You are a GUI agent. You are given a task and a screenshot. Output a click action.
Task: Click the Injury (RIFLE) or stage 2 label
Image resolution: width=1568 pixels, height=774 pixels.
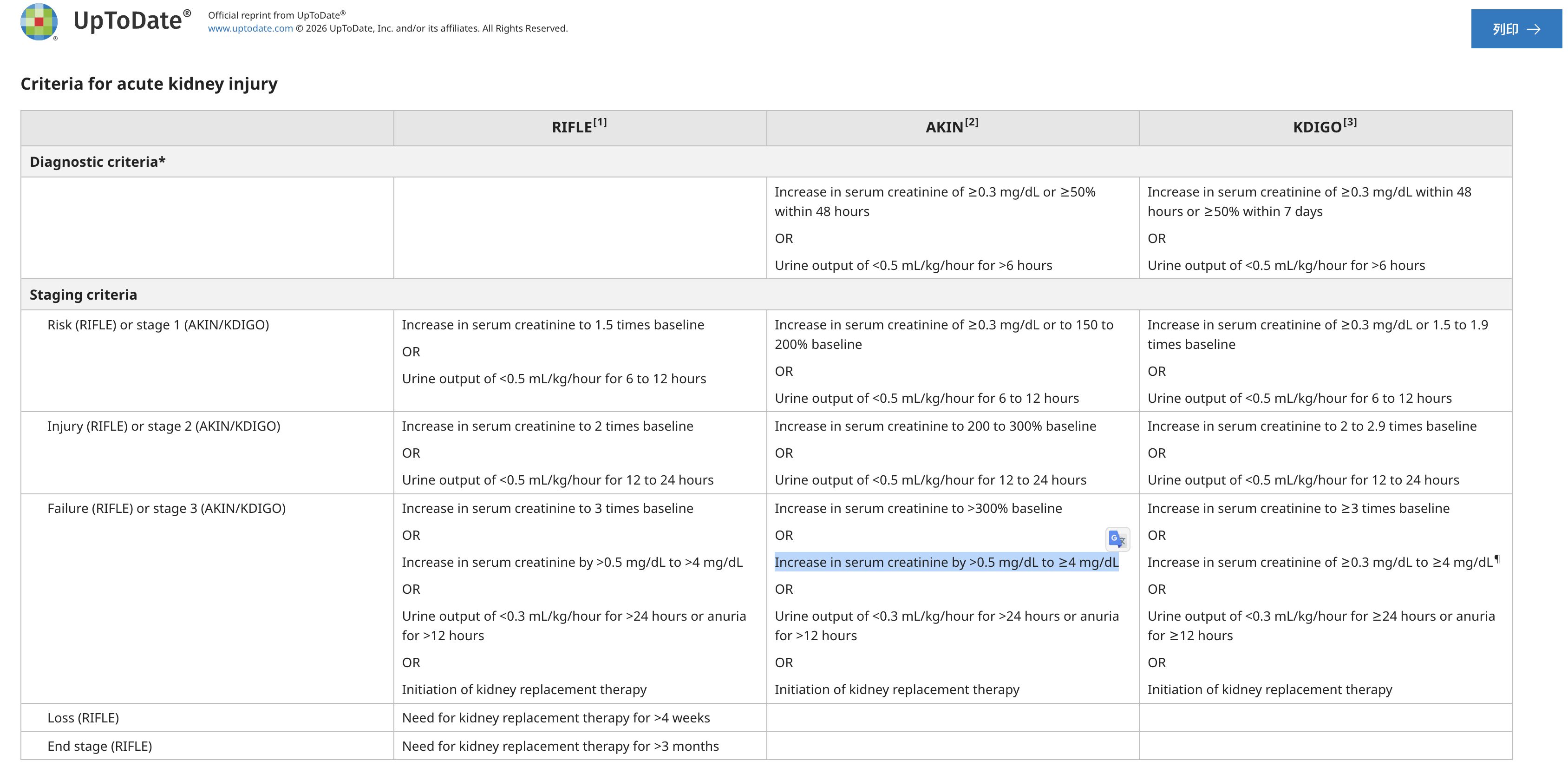point(164,426)
